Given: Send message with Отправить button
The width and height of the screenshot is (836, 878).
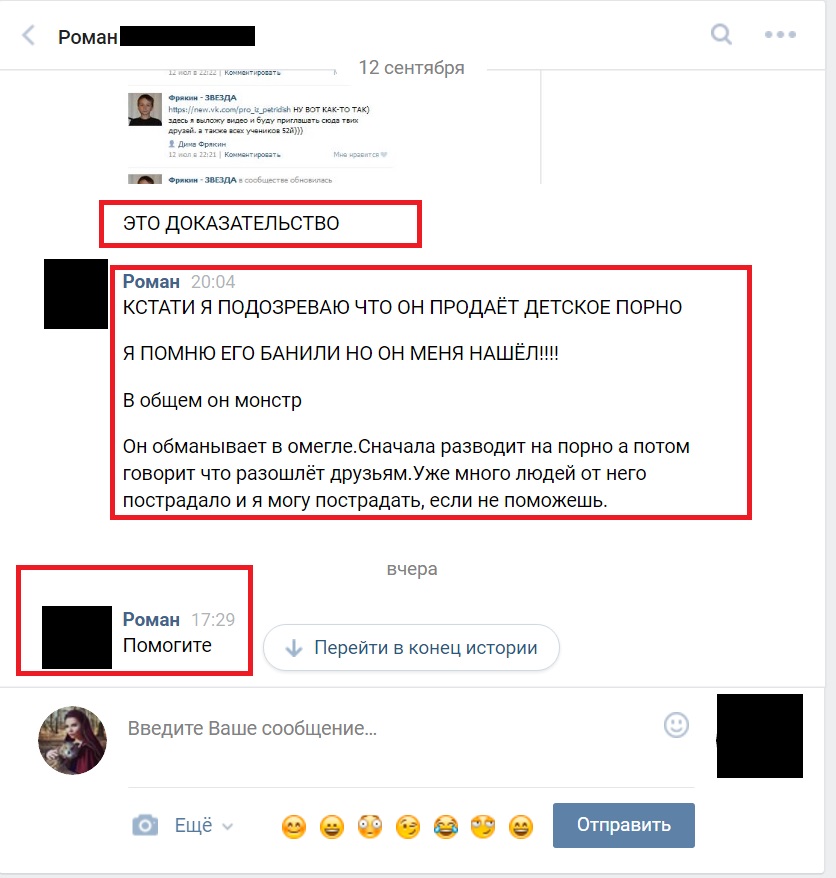Looking at the screenshot, I should coord(624,825).
